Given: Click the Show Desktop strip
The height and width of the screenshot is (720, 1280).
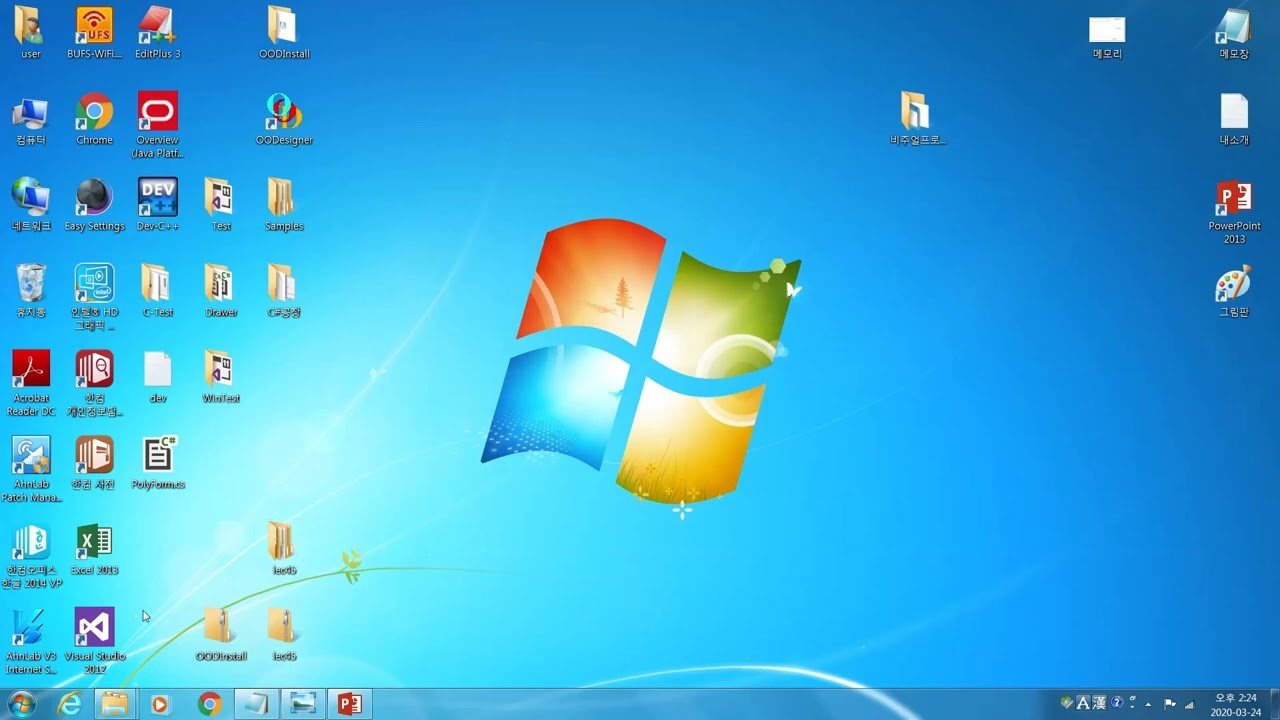Looking at the screenshot, I should point(1273,704).
